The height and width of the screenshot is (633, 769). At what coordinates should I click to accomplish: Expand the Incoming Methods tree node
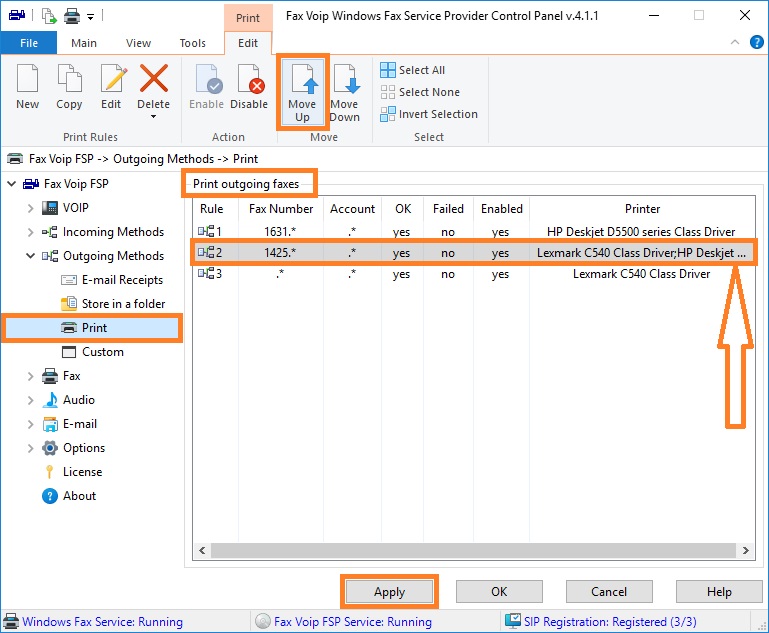30,232
